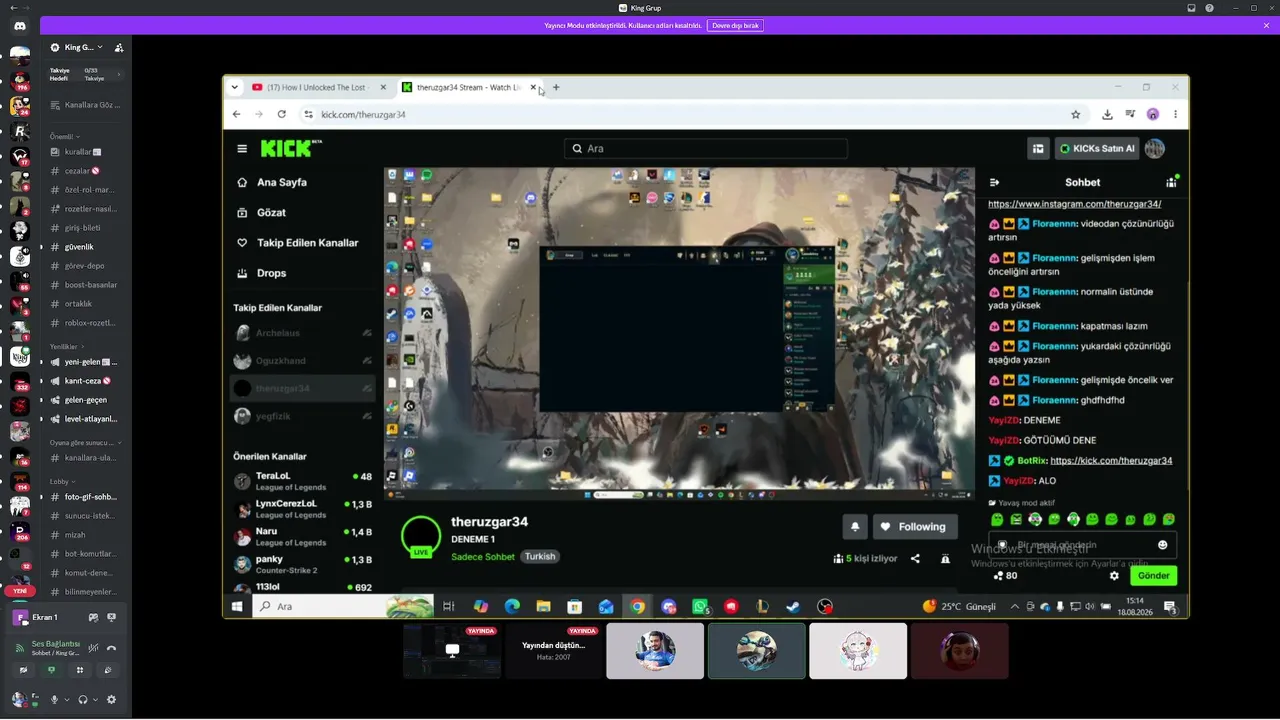Switch to the YouTube browser tab
Image resolution: width=1280 pixels, height=720 pixels.
(x=318, y=87)
